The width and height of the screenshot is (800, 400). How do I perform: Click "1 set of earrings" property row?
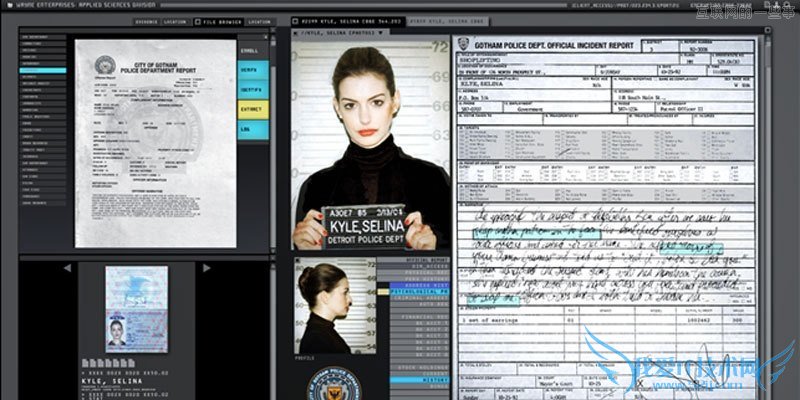click(x=606, y=320)
